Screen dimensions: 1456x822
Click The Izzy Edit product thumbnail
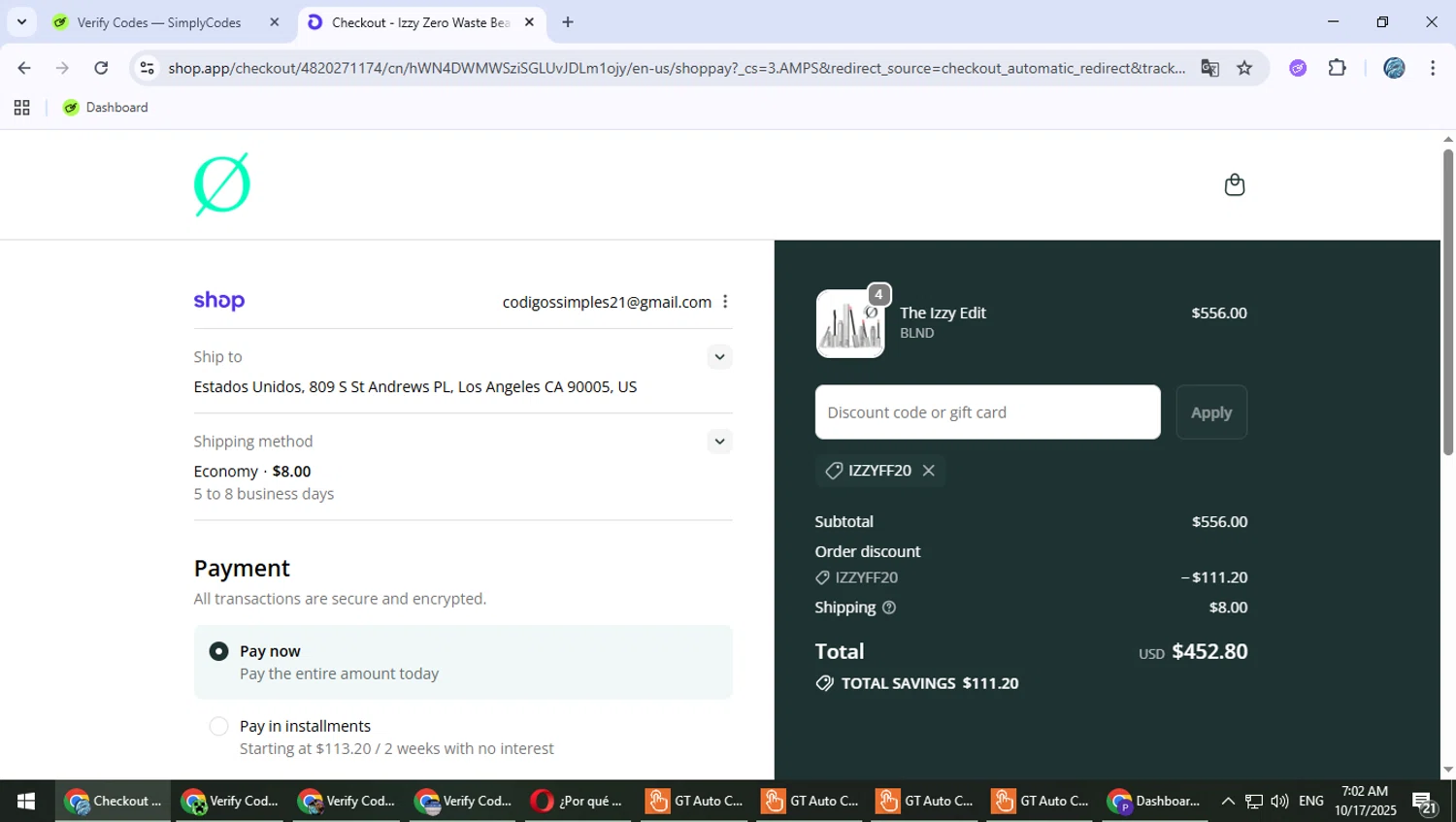click(850, 324)
